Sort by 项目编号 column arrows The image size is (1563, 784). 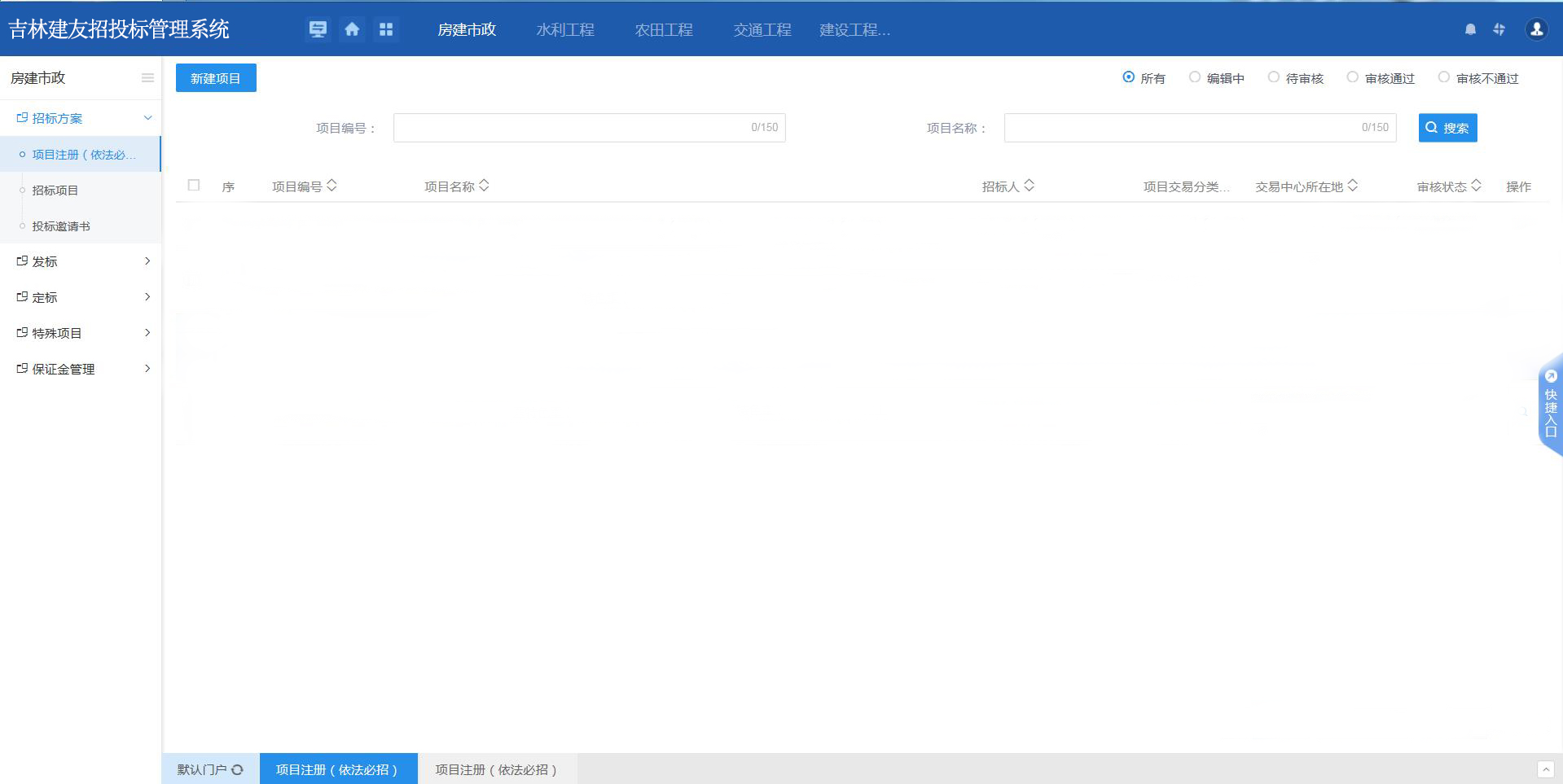coord(331,186)
